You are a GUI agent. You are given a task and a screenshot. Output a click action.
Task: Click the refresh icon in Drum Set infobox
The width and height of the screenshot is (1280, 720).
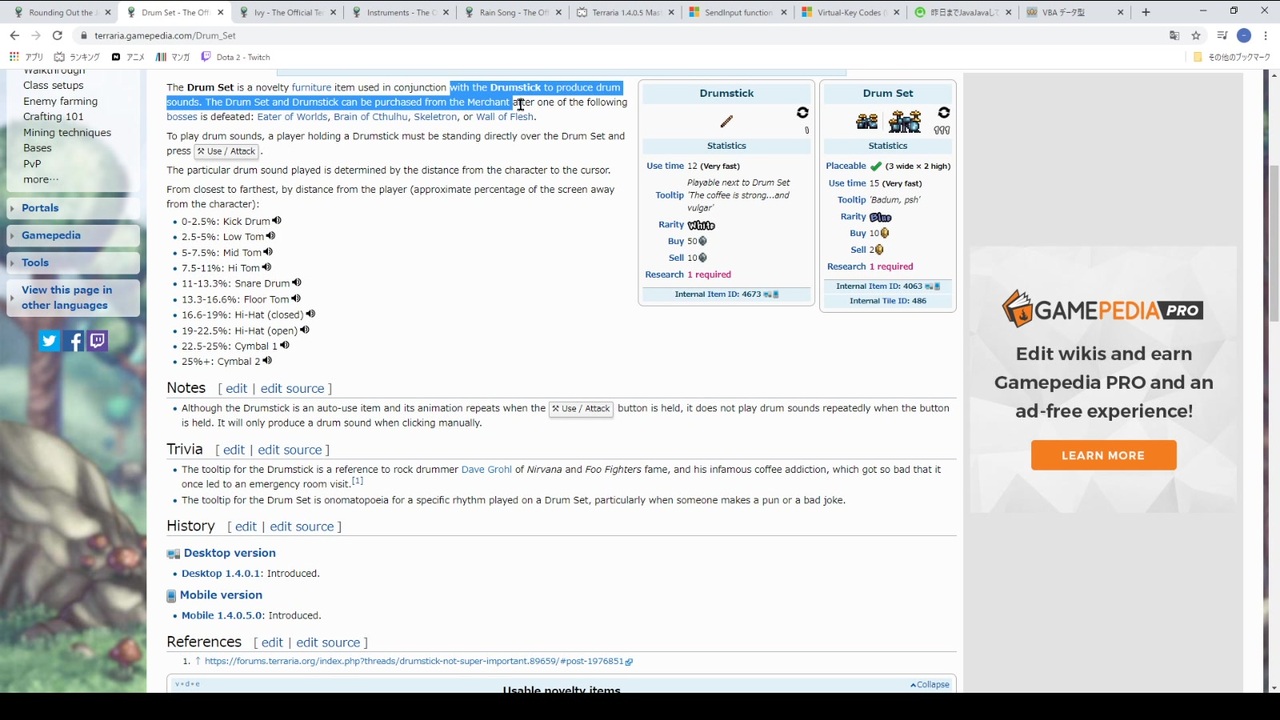(x=943, y=113)
